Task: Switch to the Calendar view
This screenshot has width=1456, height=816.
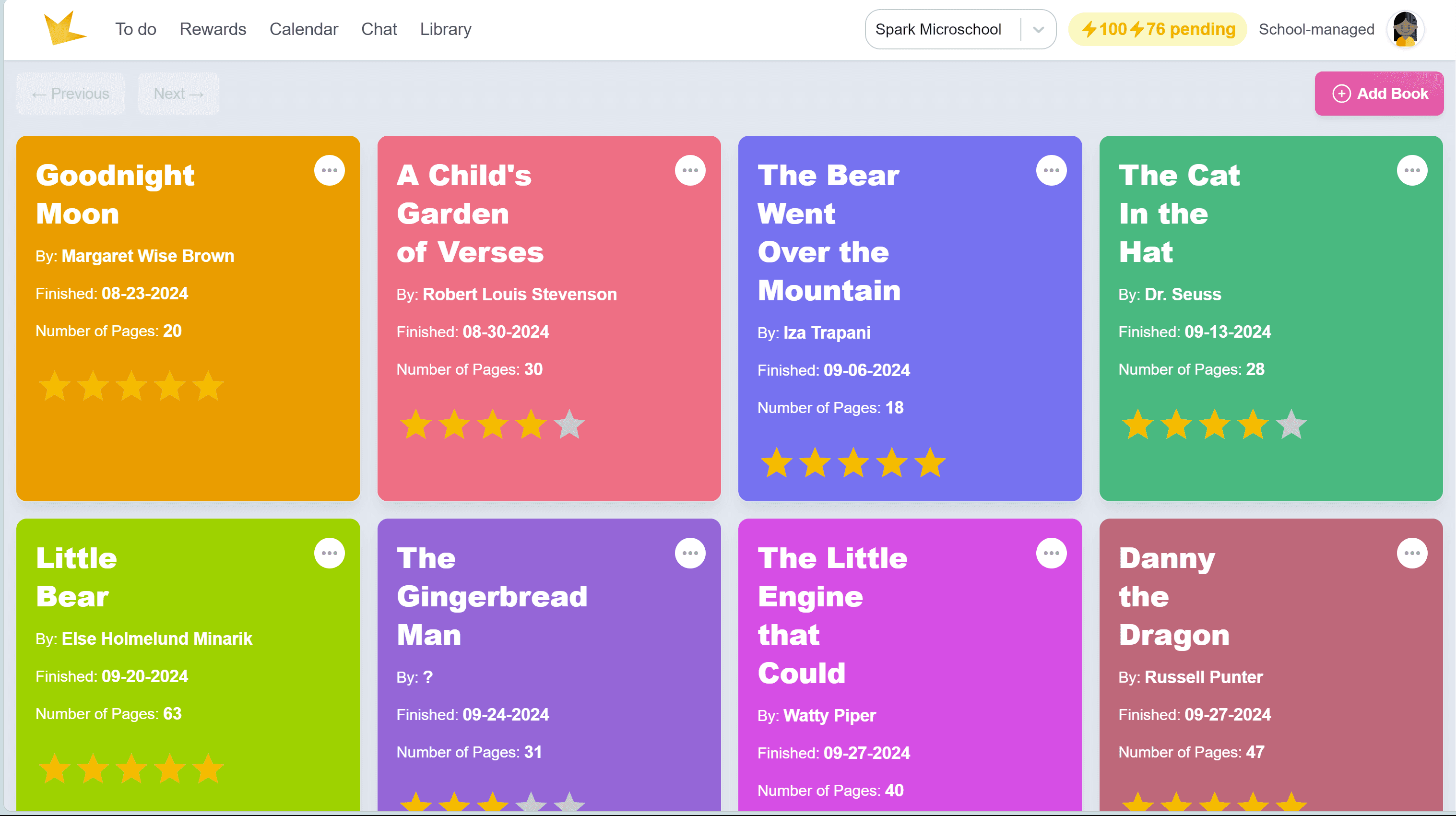Action: [x=304, y=29]
